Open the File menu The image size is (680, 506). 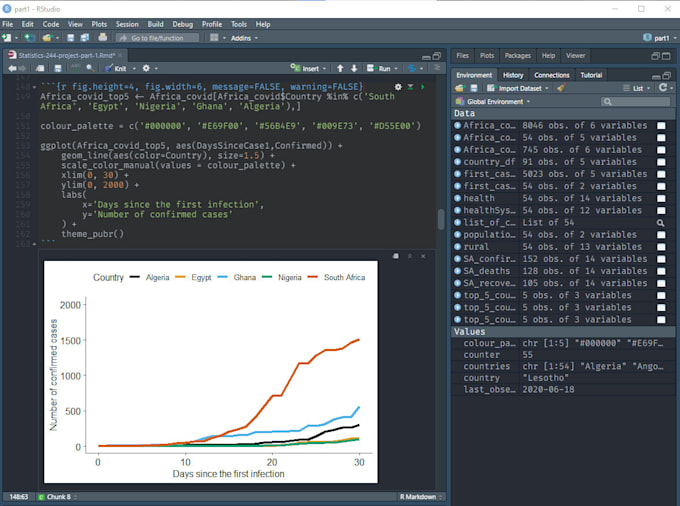8,24
